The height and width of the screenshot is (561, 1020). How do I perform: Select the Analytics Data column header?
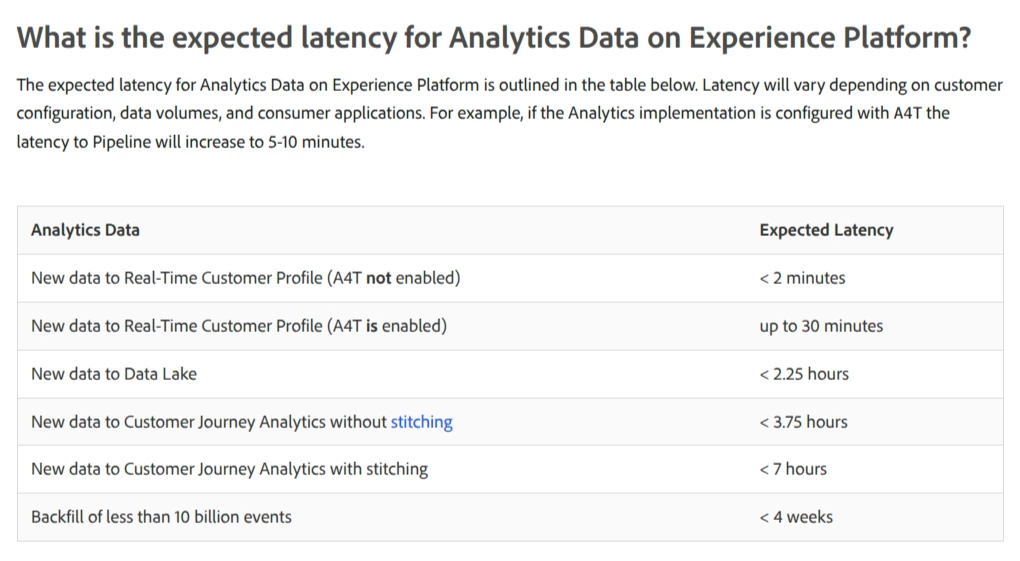pos(85,230)
